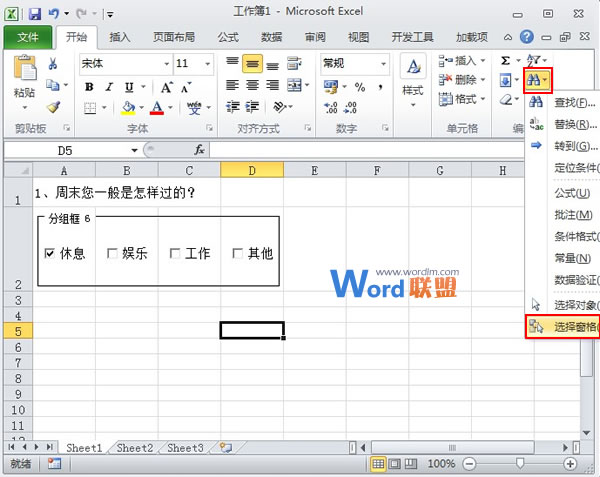
Task: Click the AutoSum sigma icon
Action: click(x=506, y=62)
